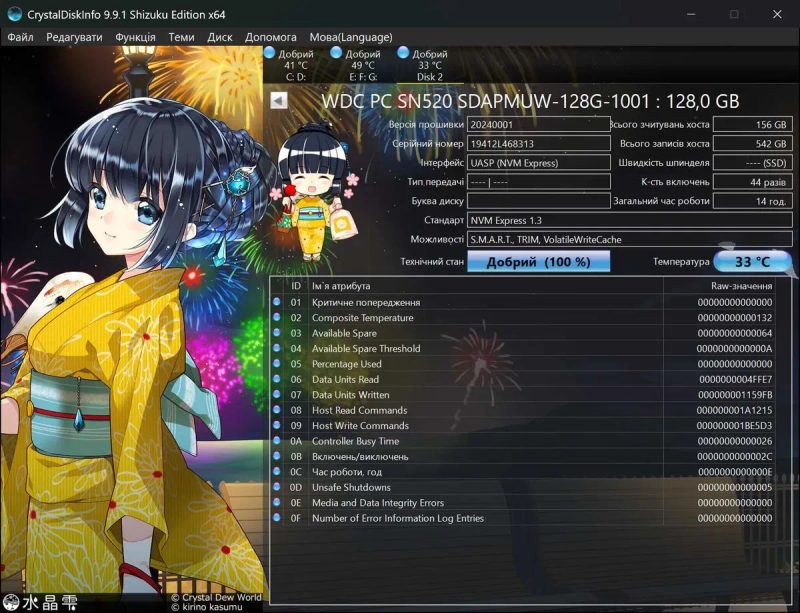Click status dot for Критичне попередження

point(277,302)
